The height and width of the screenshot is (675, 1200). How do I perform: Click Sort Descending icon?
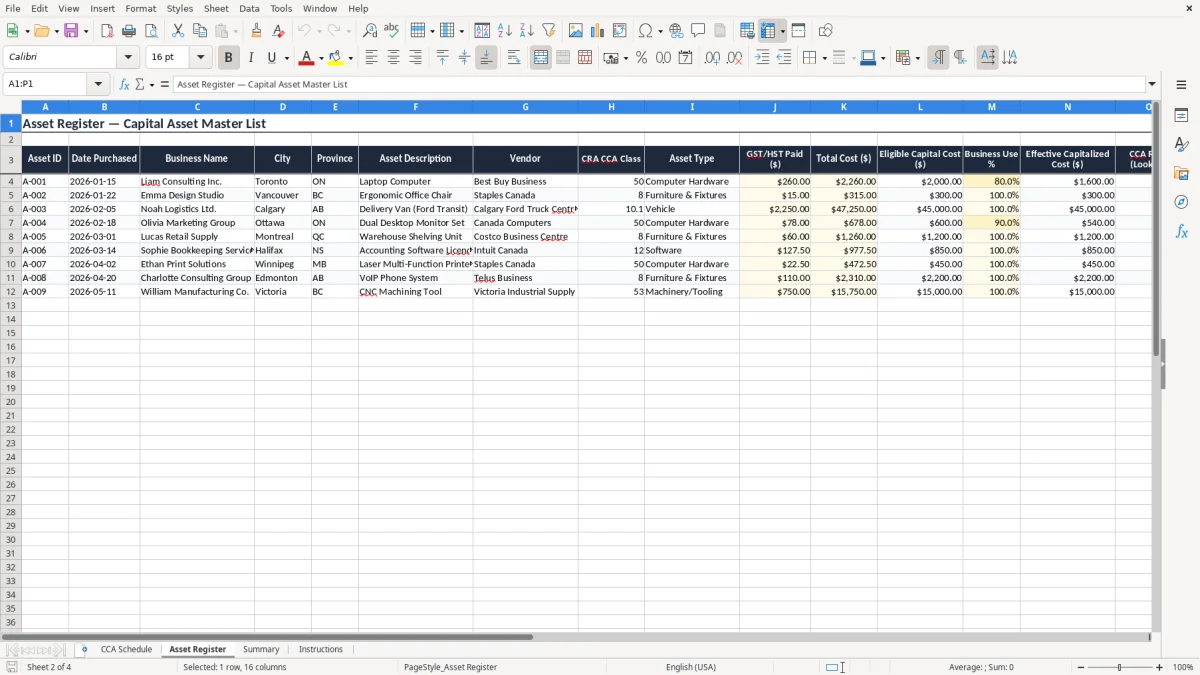(x=527, y=31)
